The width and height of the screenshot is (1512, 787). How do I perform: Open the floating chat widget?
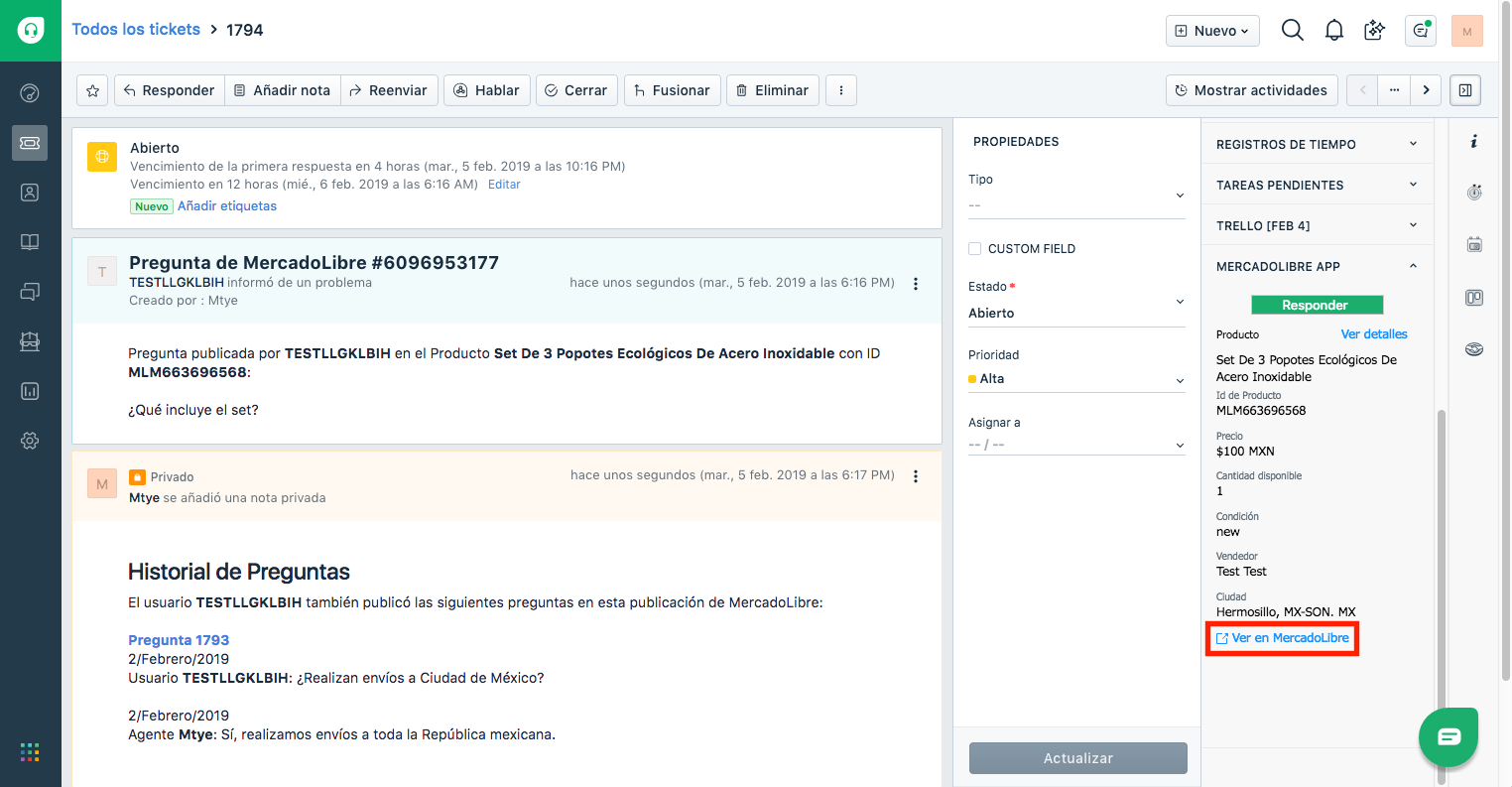click(1449, 736)
